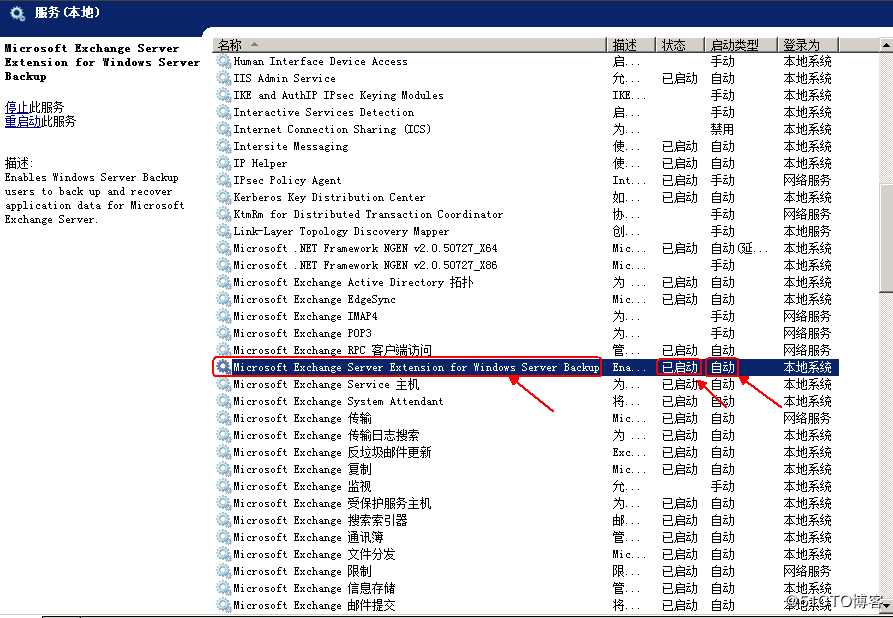
Task: Click 自动(延... startup type of NGEN X64
Action: (739, 248)
